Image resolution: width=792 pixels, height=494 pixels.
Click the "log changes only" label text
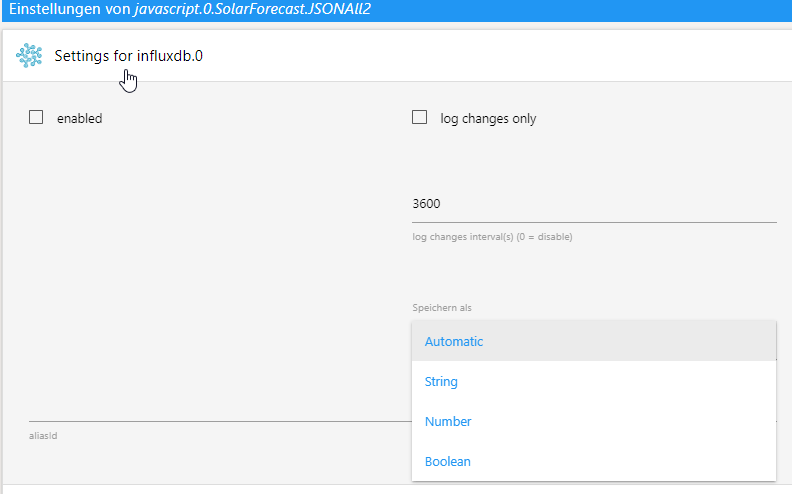tap(488, 118)
